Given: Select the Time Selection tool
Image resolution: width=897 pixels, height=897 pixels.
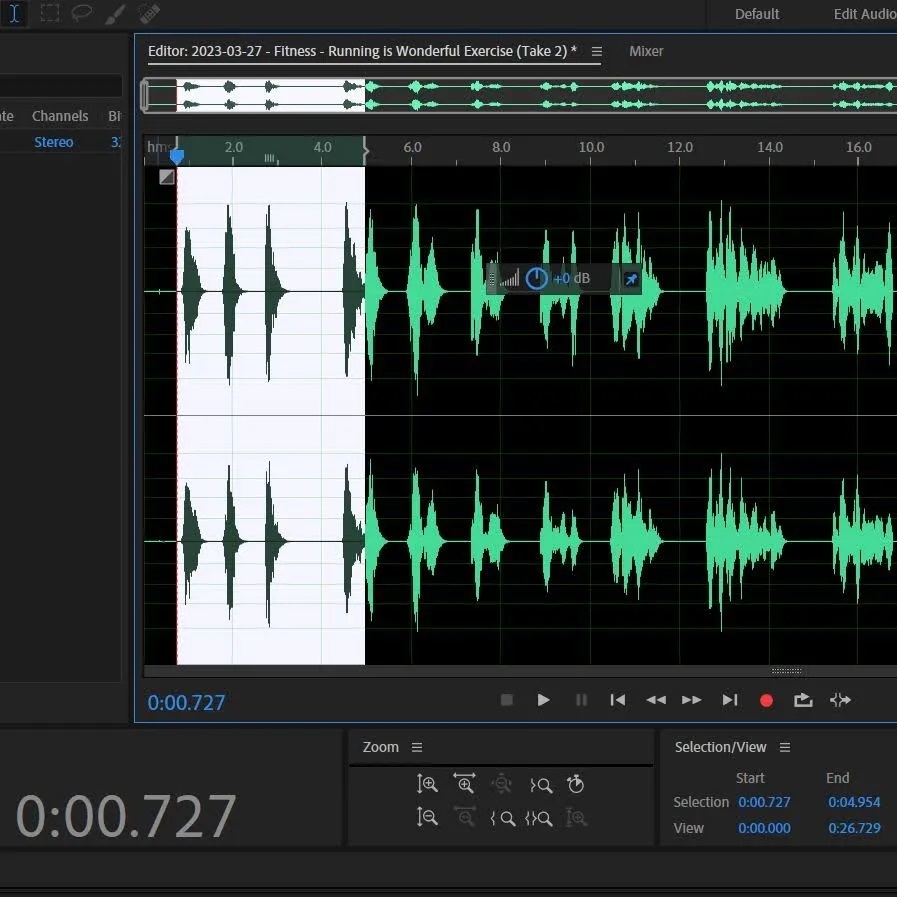Looking at the screenshot, I should point(14,13).
